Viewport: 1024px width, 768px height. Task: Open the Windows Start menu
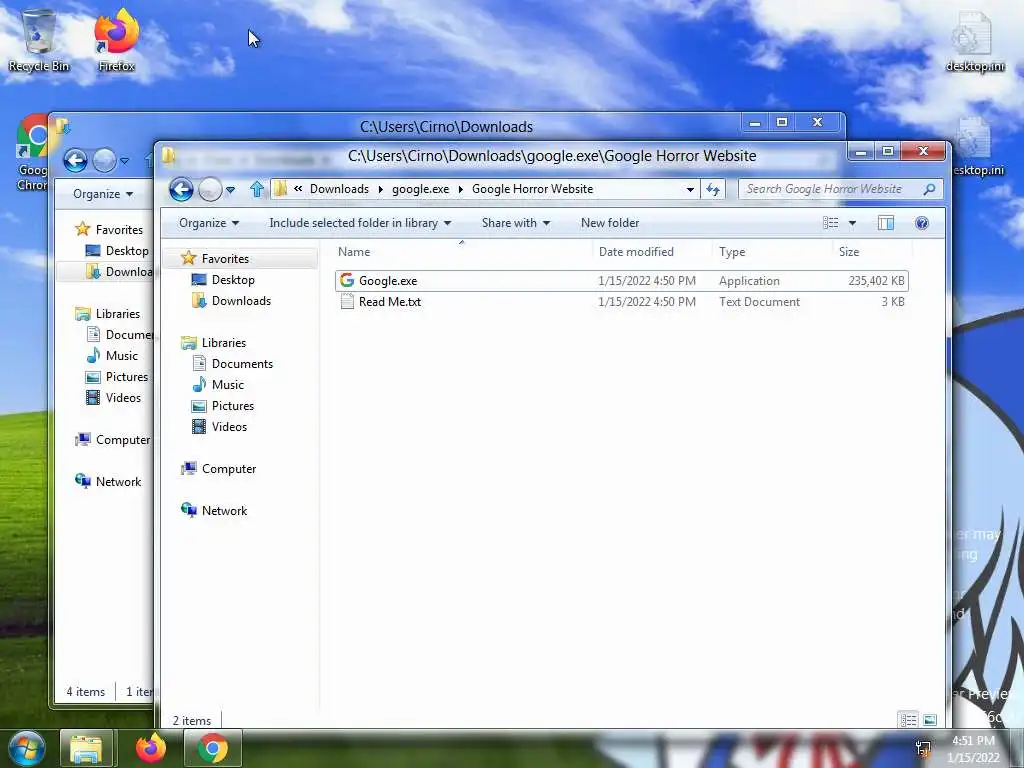(x=25, y=748)
